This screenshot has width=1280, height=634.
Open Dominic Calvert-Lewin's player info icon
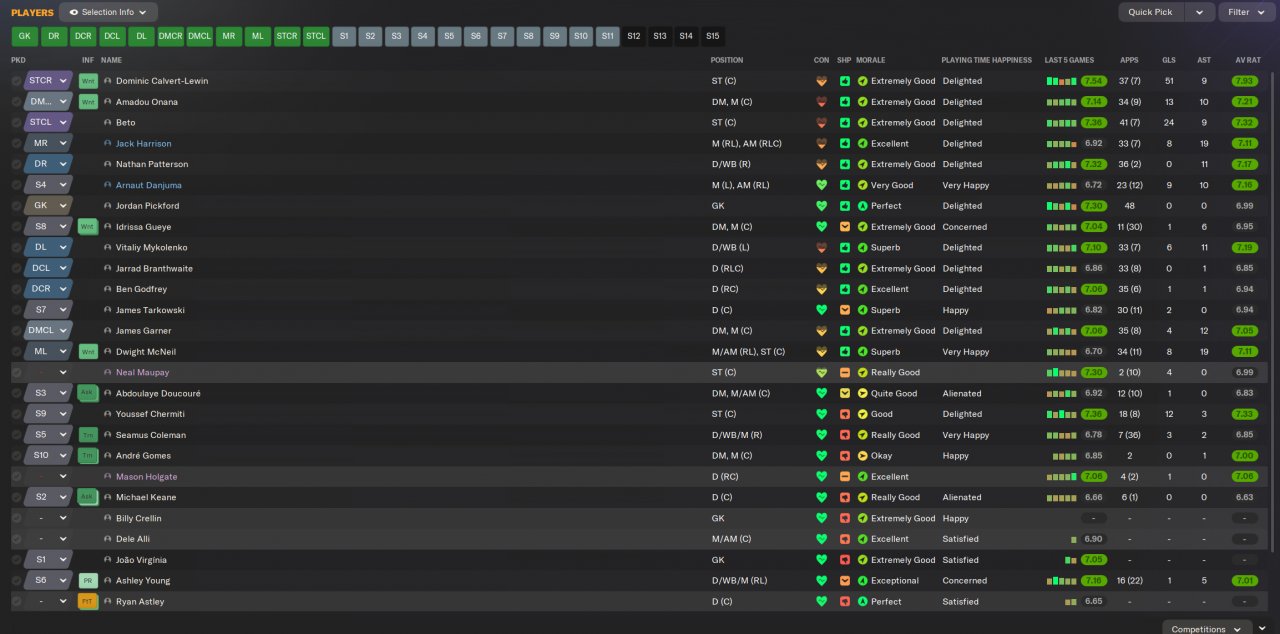[x=108, y=81]
